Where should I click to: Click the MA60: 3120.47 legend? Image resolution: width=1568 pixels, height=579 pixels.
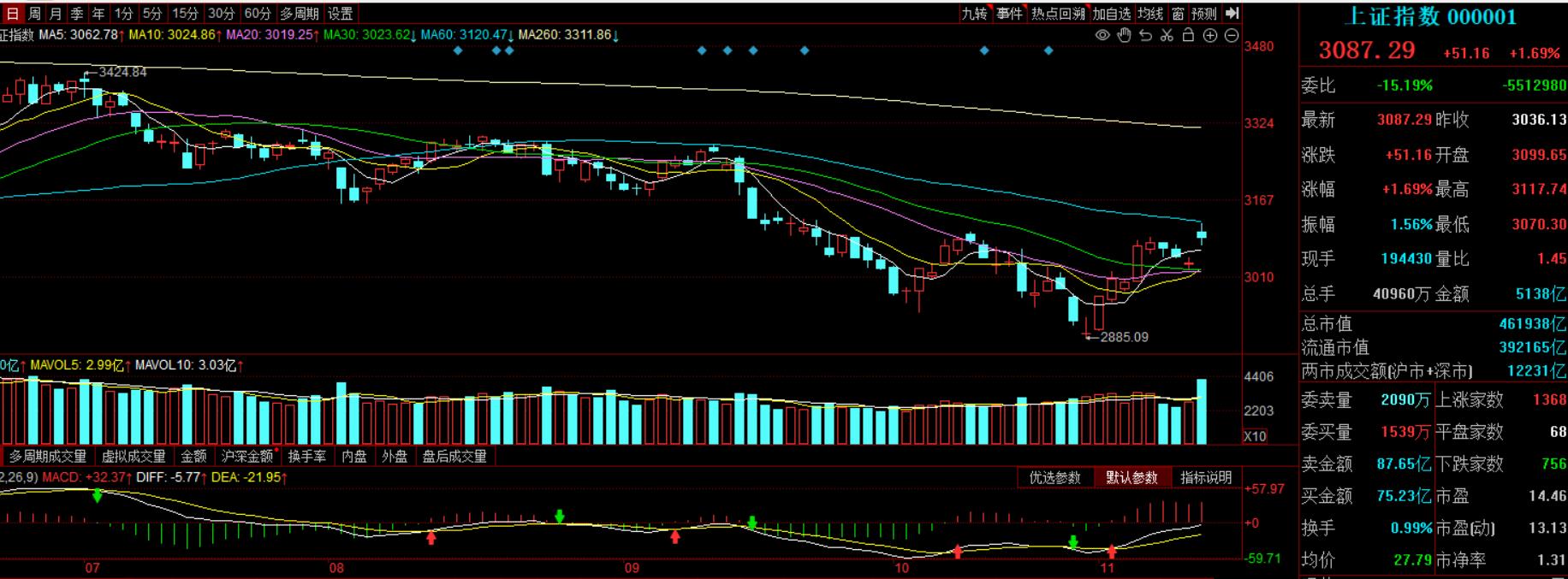pyautogui.click(x=468, y=35)
